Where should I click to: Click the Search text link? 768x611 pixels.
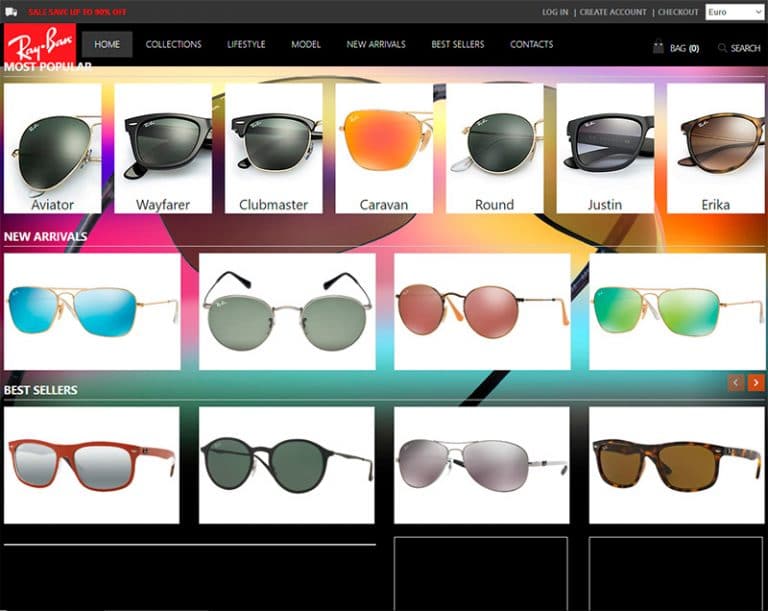click(x=745, y=48)
